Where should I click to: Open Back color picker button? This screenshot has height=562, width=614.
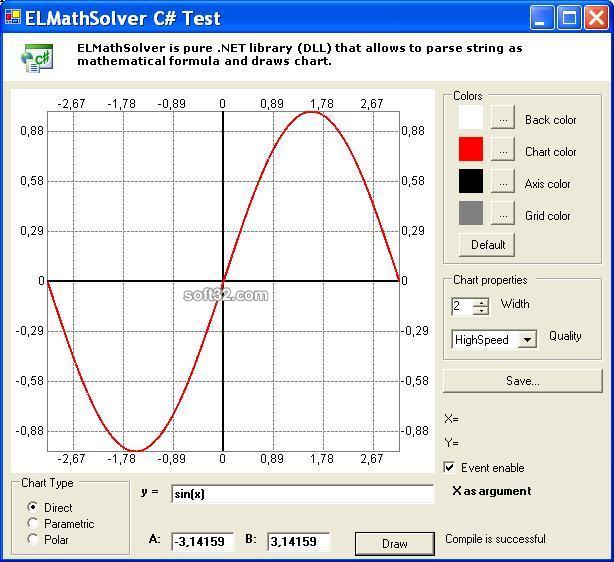tap(503, 117)
